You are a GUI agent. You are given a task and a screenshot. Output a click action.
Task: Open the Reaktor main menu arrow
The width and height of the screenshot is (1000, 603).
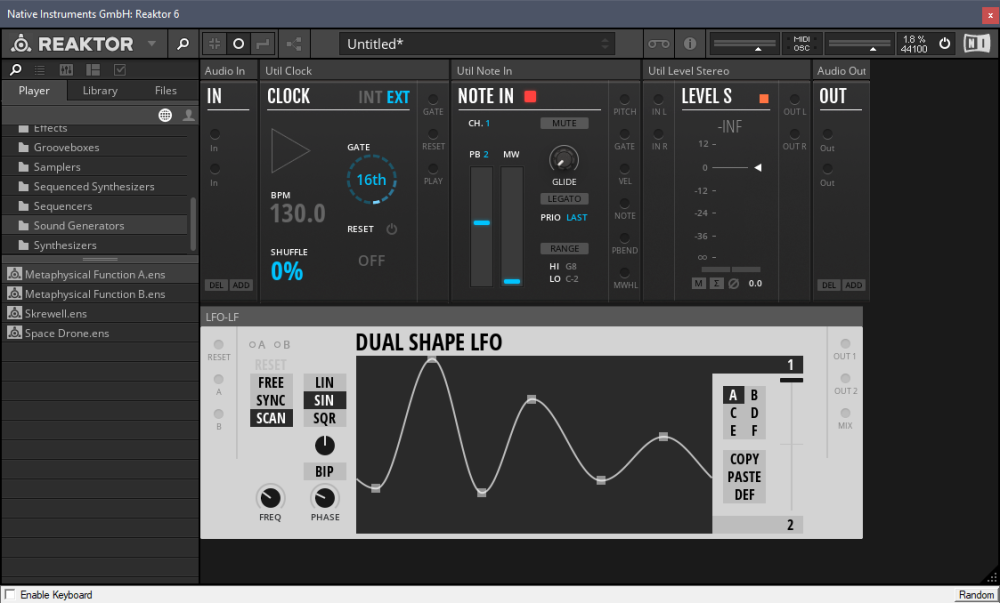click(x=152, y=44)
